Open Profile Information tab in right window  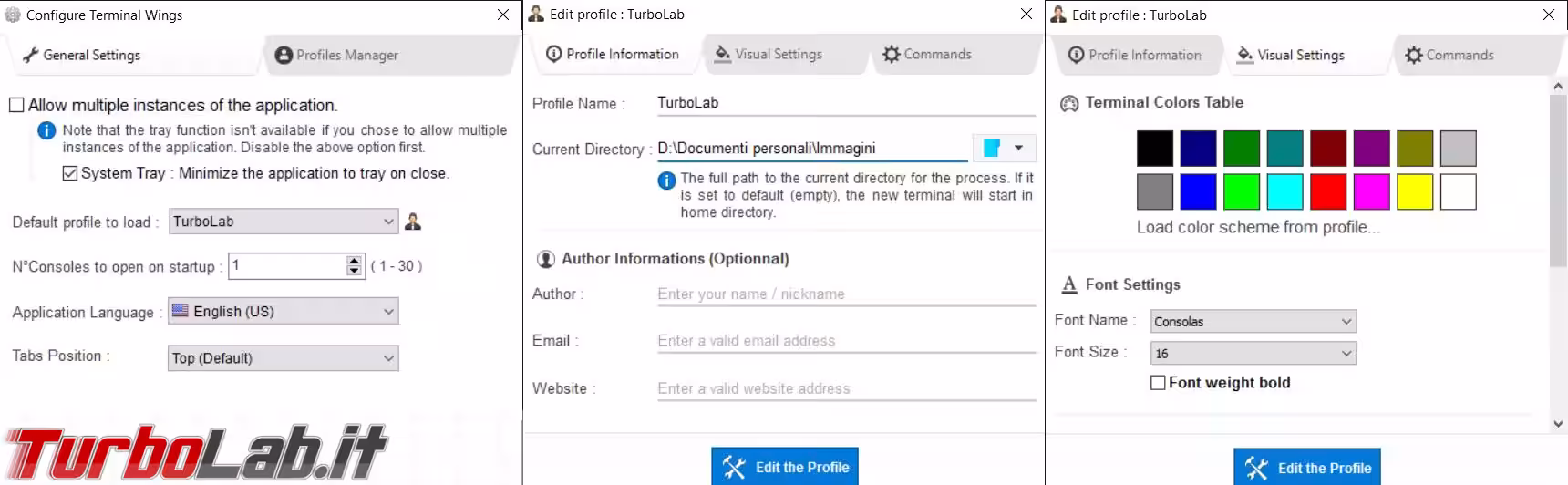(1134, 56)
